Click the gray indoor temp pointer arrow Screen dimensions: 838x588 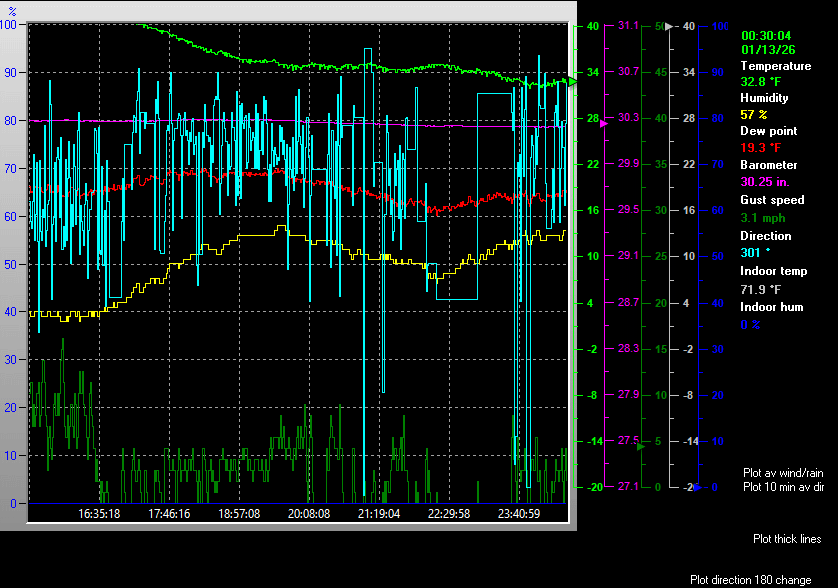click(670, 28)
